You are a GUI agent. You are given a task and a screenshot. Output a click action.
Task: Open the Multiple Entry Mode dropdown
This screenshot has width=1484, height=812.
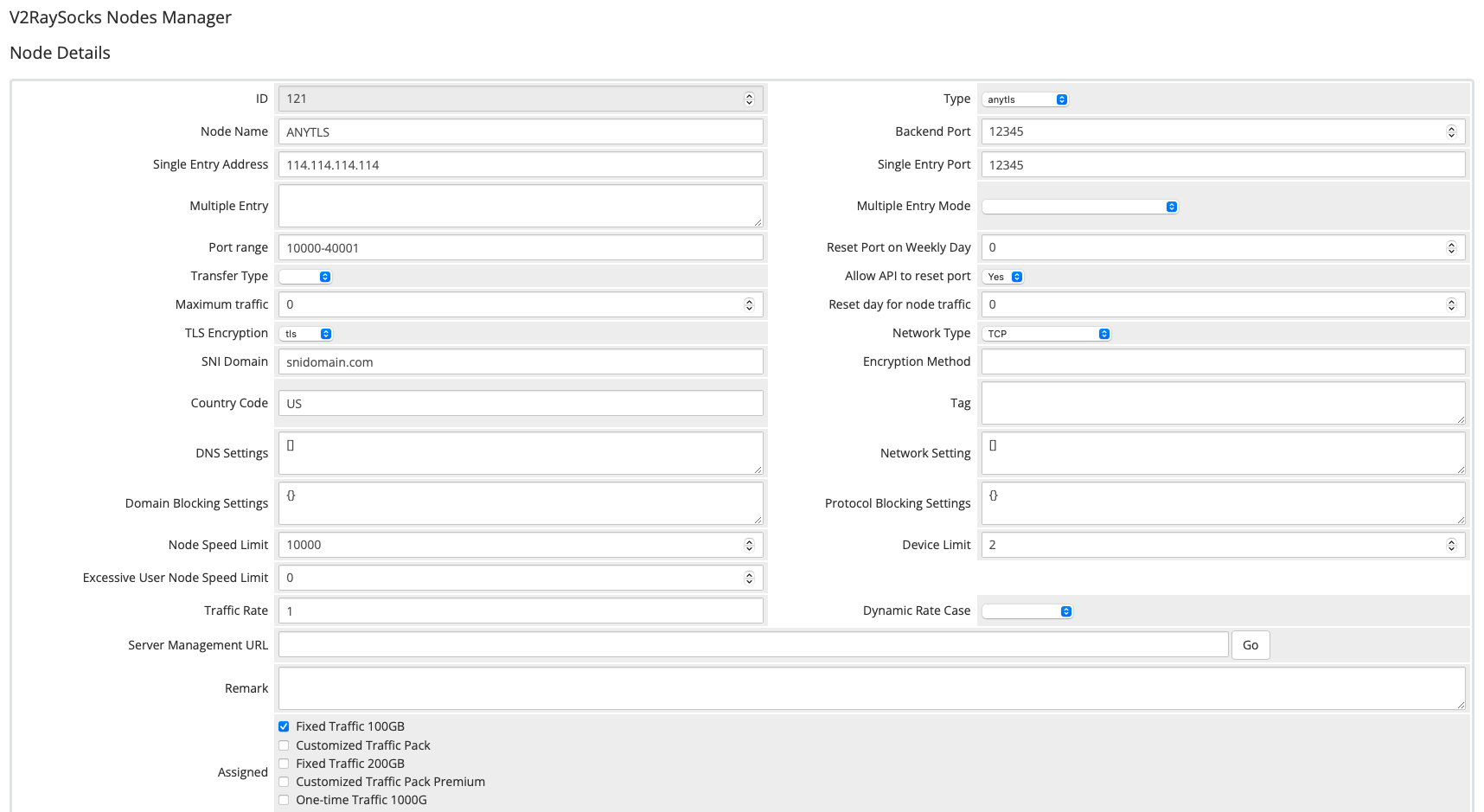coord(1079,207)
